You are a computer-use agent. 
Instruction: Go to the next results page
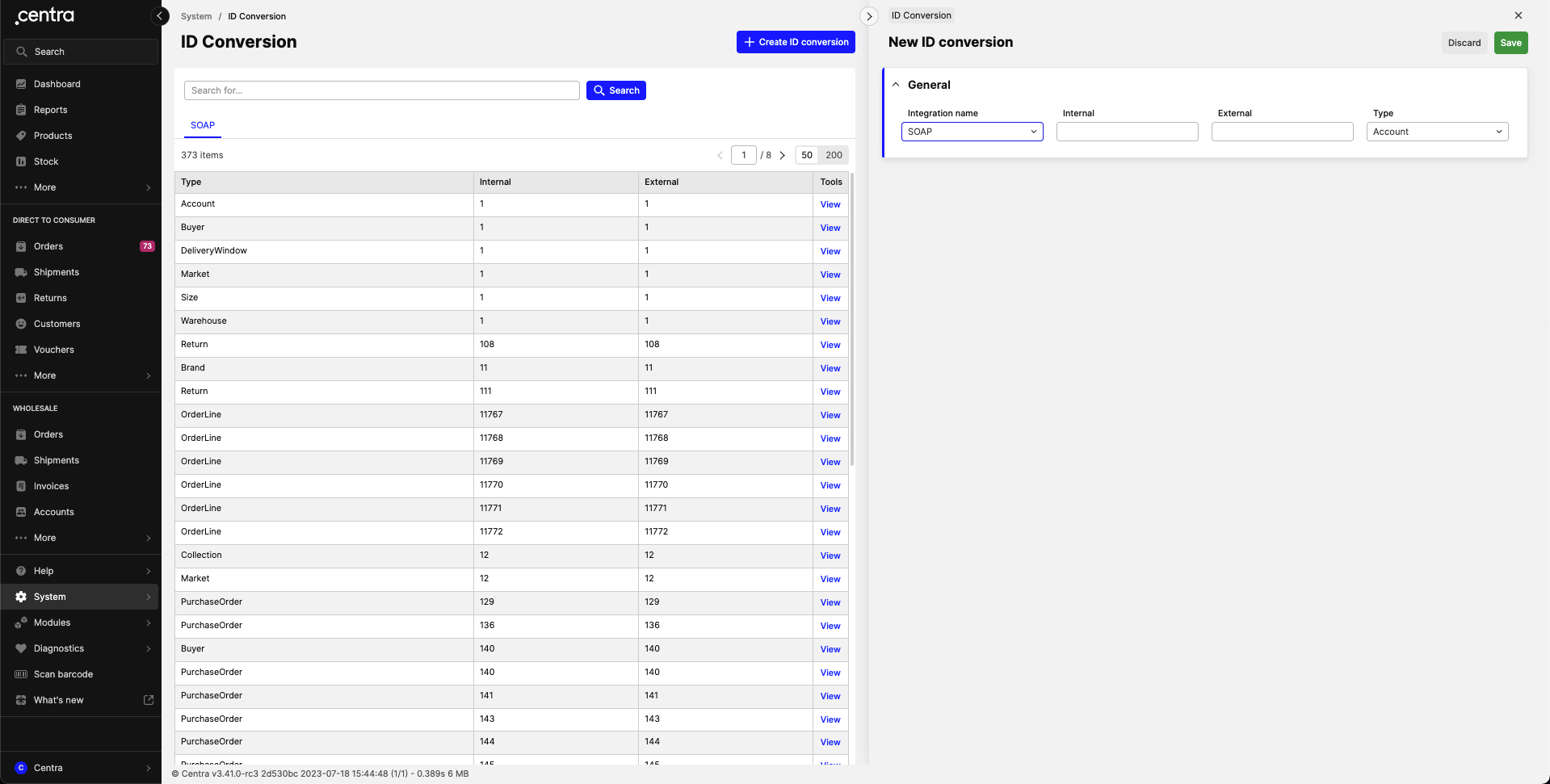(782, 155)
